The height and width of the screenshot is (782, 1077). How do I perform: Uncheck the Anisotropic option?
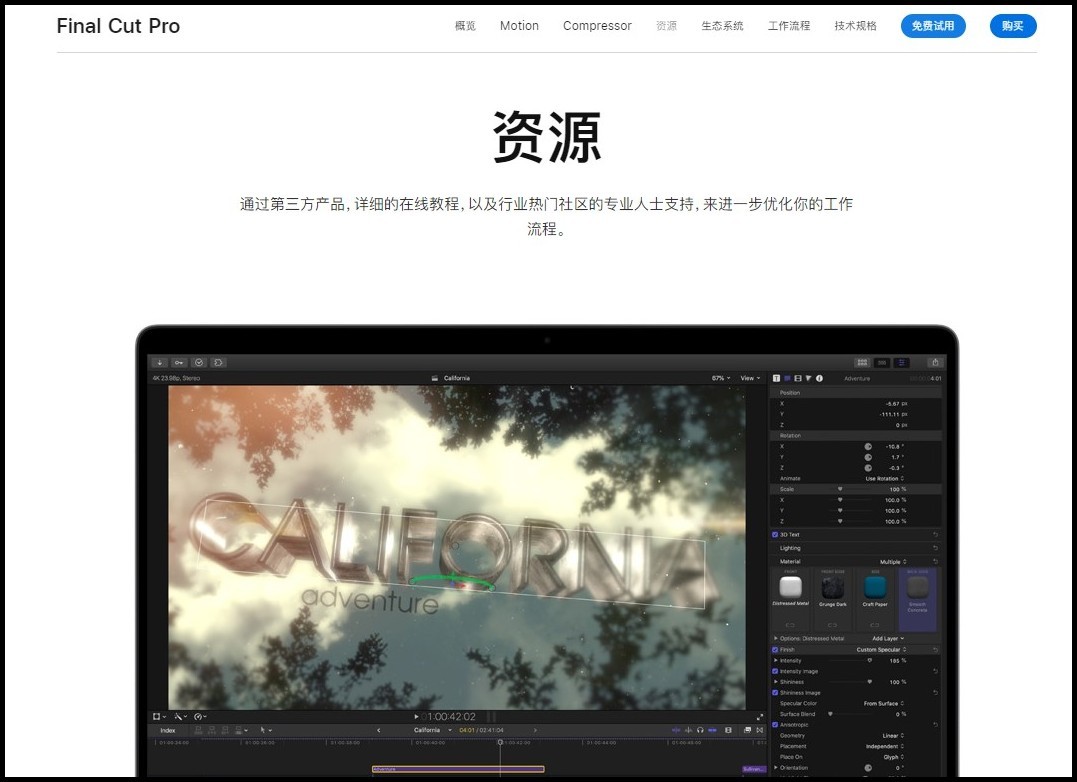(775, 725)
